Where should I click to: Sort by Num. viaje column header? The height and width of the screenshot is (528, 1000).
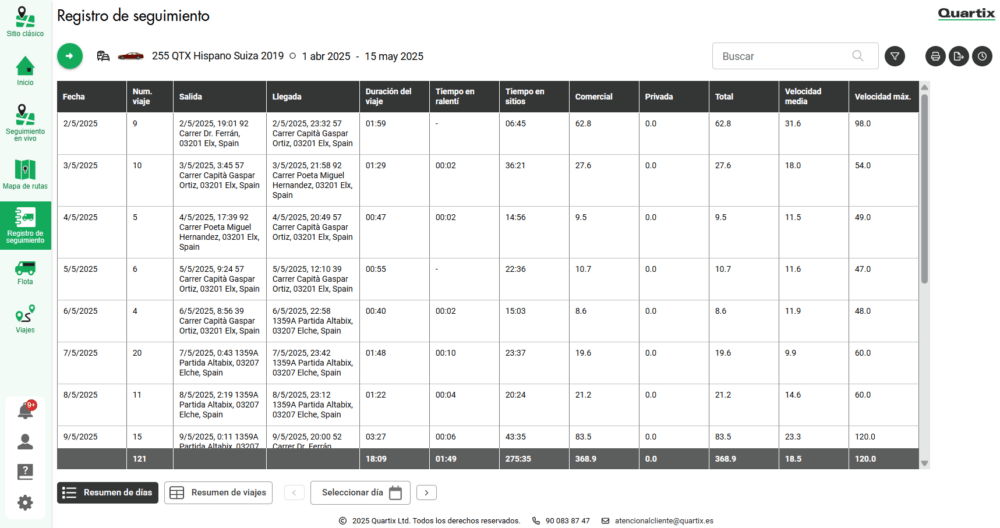pos(150,97)
